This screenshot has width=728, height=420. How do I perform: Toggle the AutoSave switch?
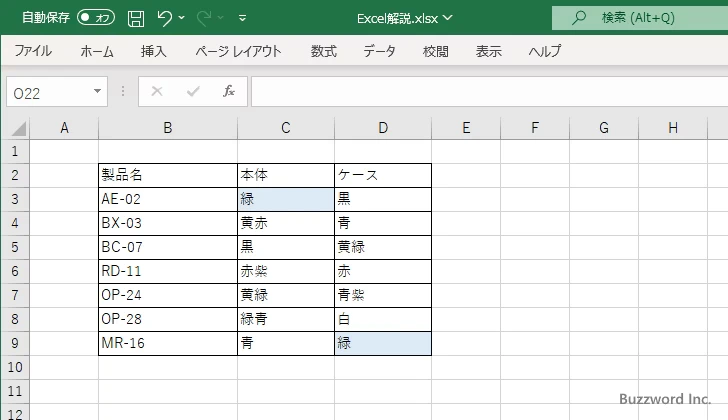click(x=96, y=18)
